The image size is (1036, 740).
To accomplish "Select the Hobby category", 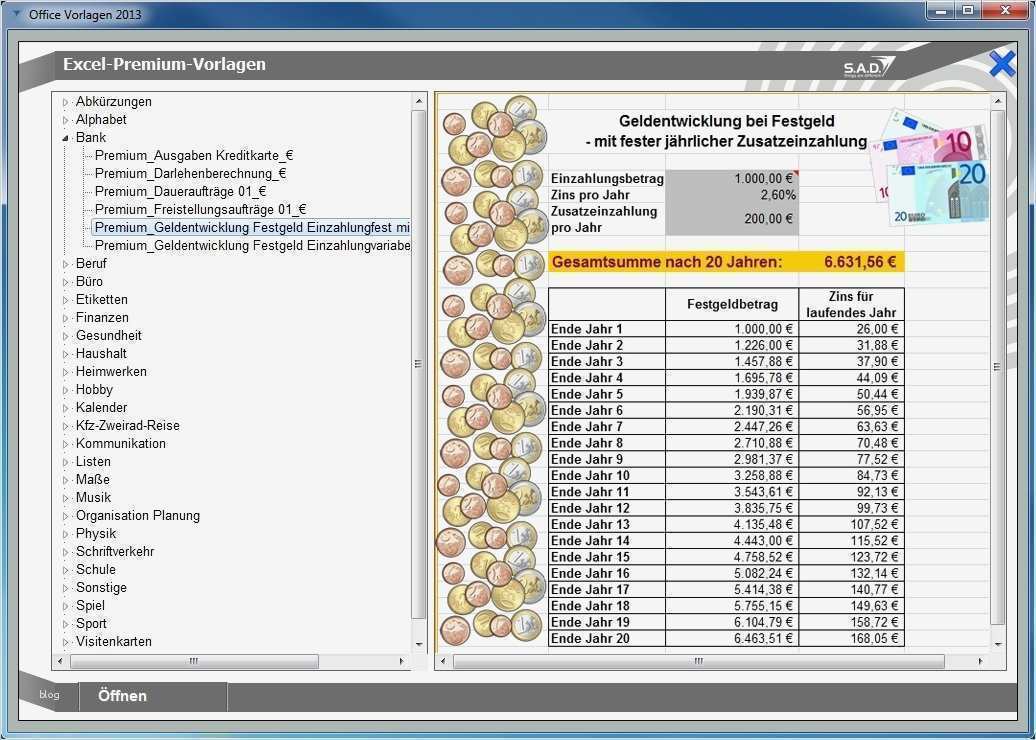I will point(94,389).
